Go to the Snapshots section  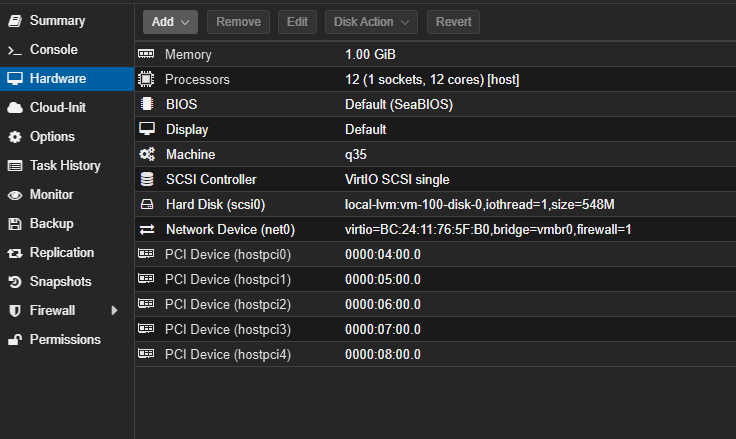click(60, 282)
